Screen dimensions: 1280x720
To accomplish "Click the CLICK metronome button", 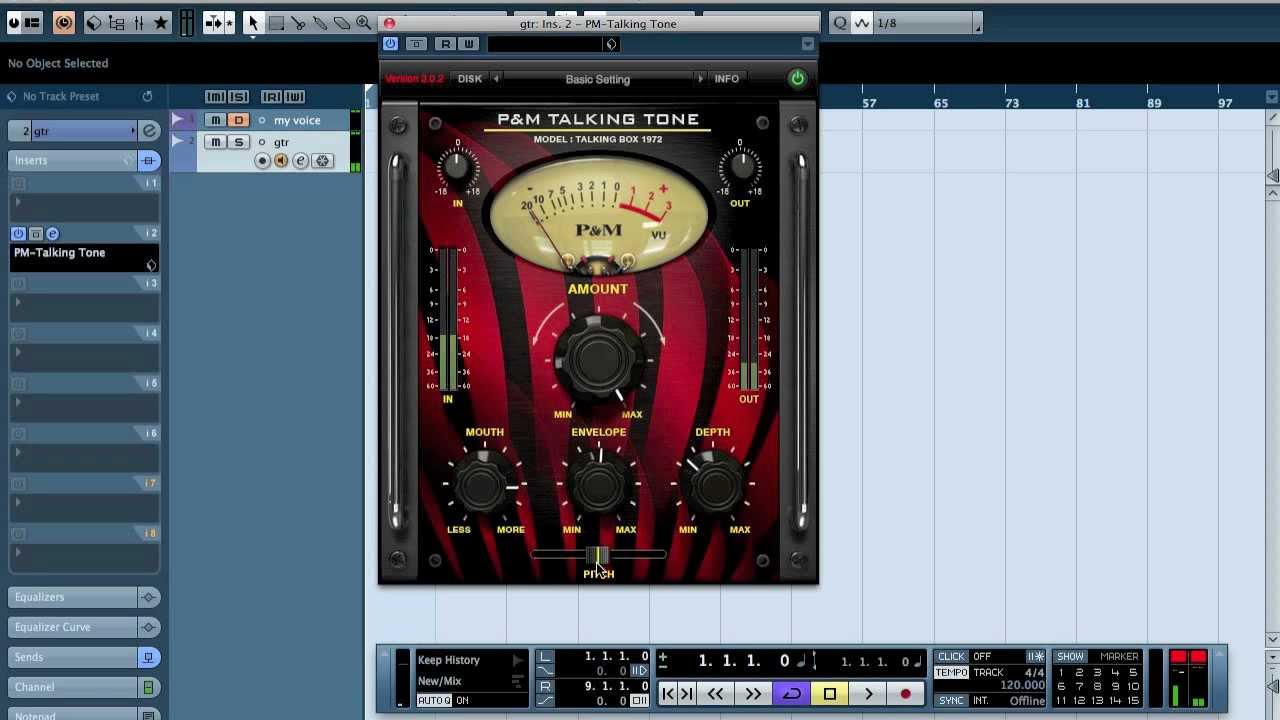I will coord(951,657).
